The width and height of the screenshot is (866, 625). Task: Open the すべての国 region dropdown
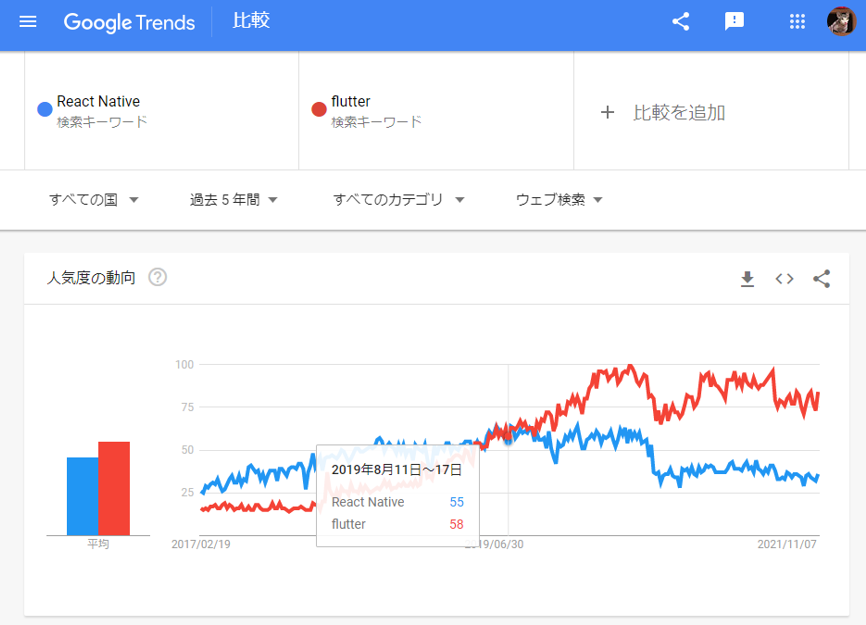coord(93,199)
